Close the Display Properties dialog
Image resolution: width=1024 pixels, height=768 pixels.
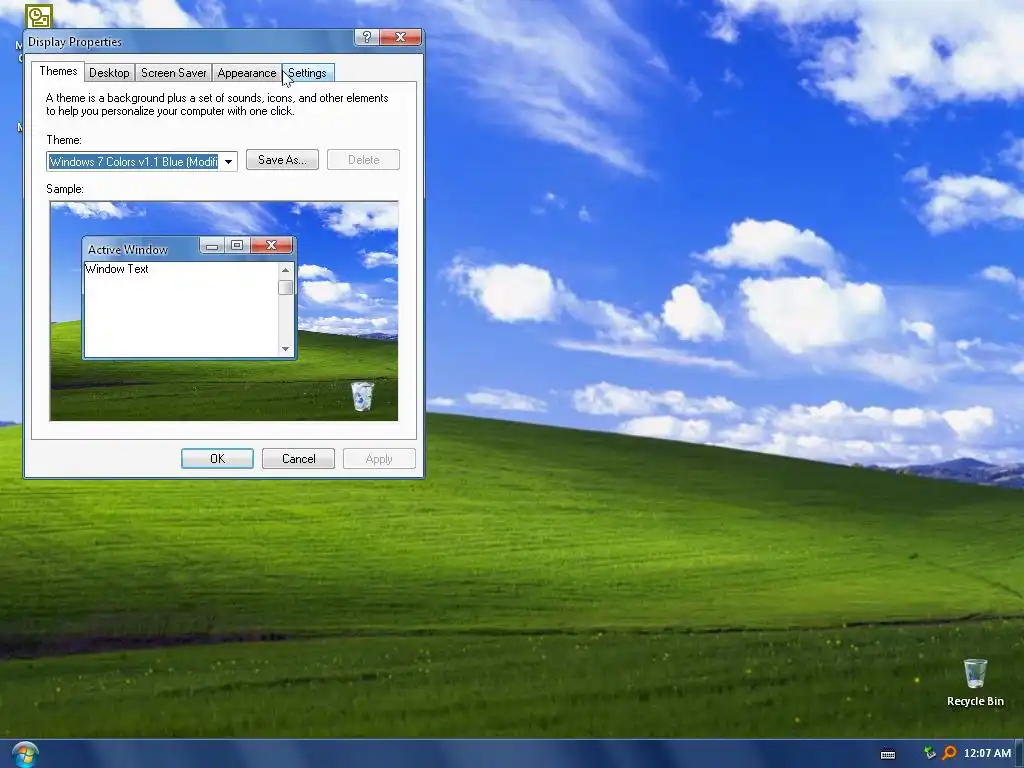[400, 37]
